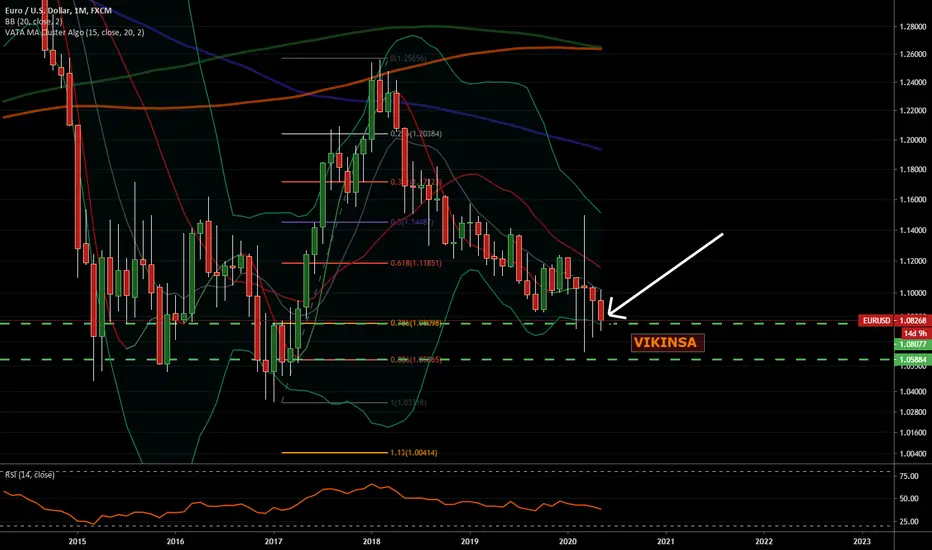Click 1.10000 on the price axis
This screenshot has width=932, height=550.
tap(913, 293)
